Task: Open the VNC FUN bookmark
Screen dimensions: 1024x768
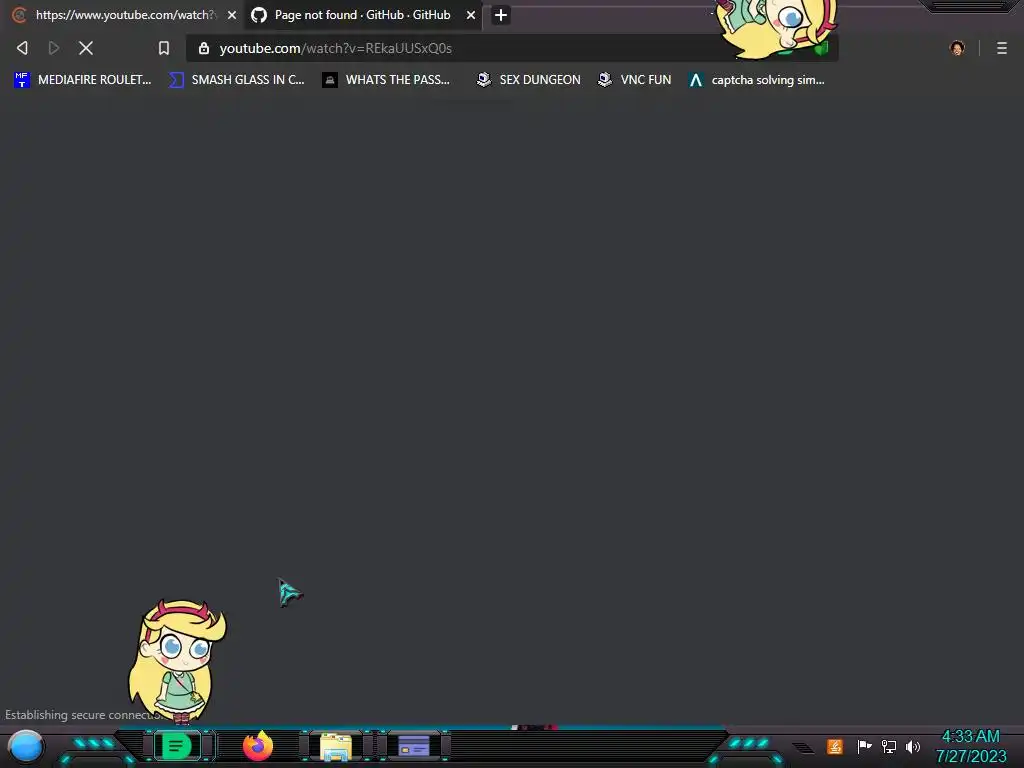Action: tap(635, 80)
